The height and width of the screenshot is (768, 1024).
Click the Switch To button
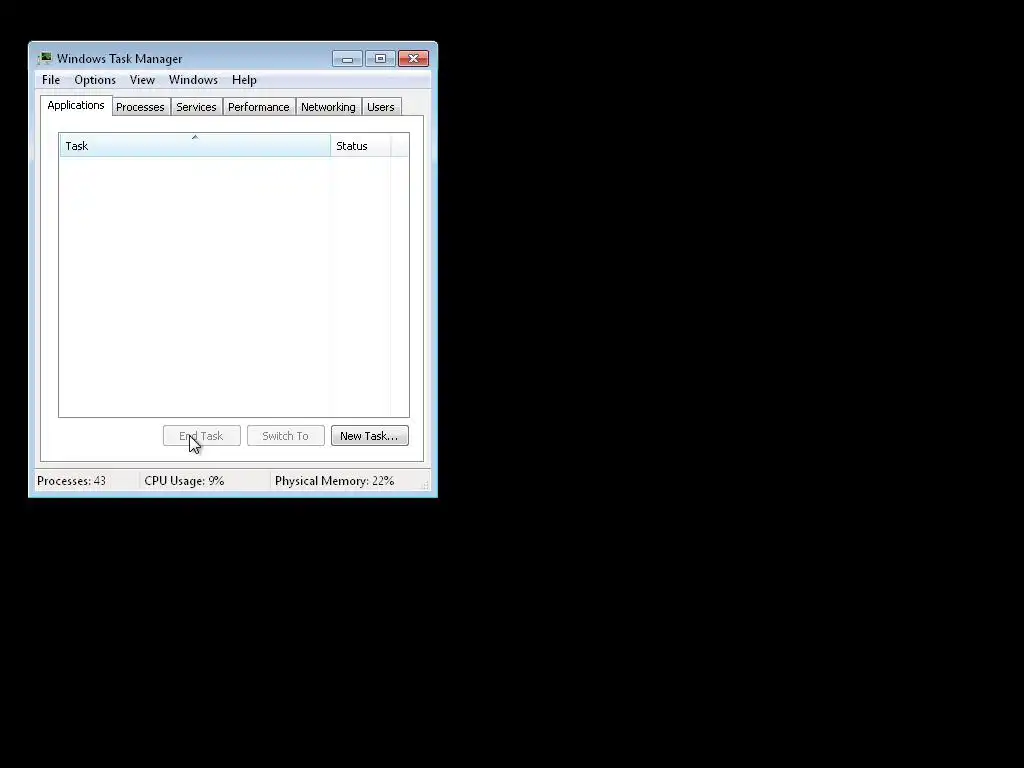tap(285, 436)
